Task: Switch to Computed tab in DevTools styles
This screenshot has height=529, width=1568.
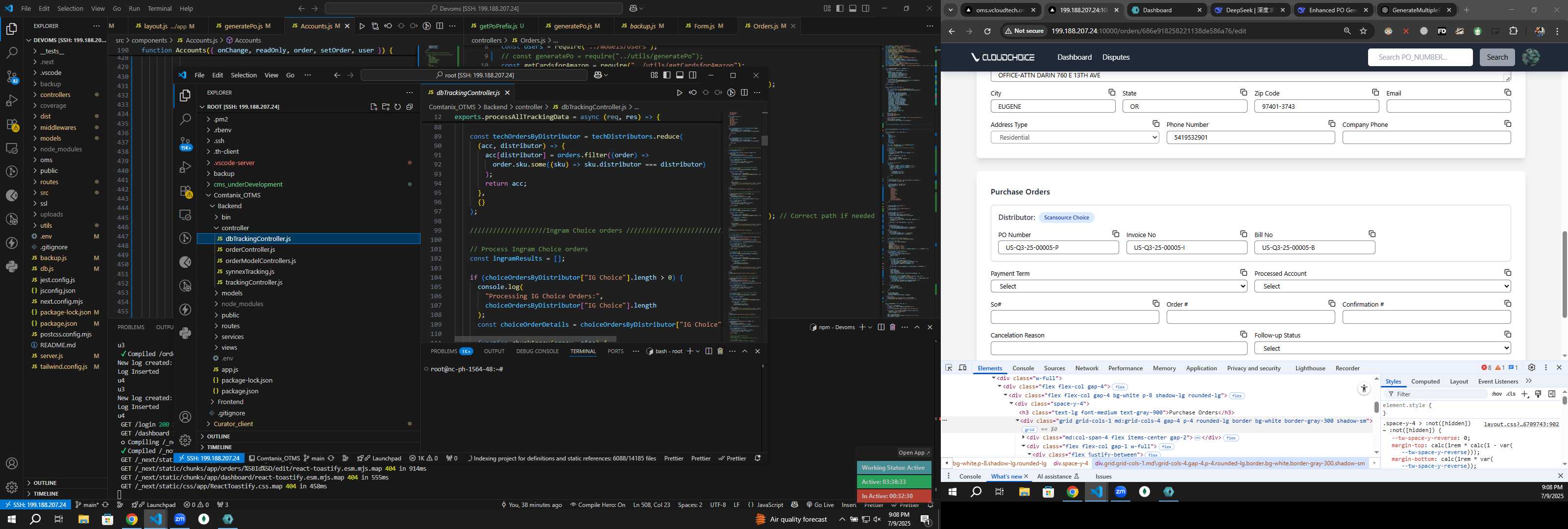Action: pyautogui.click(x=1425, y=382)
